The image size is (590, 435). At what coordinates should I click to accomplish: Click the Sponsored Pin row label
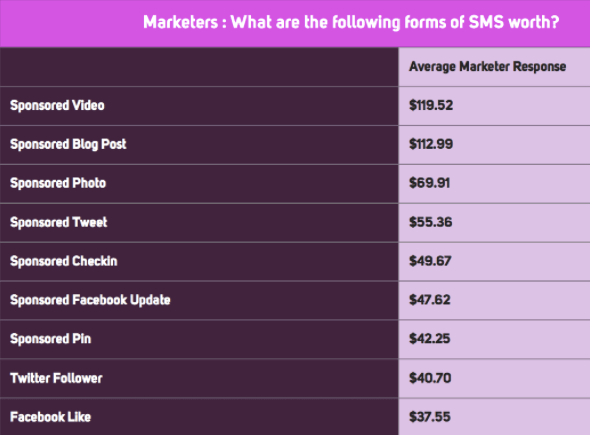(x=50, y=339)
